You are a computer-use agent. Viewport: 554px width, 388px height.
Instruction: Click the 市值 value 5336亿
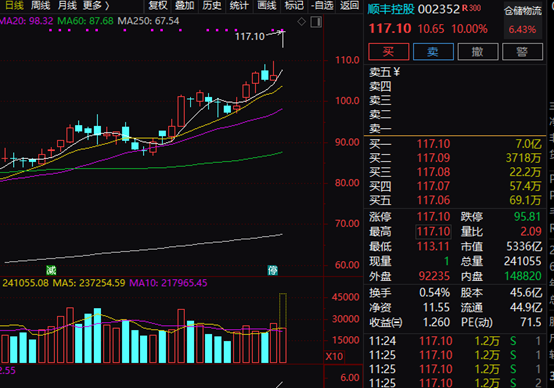point(524,246)
